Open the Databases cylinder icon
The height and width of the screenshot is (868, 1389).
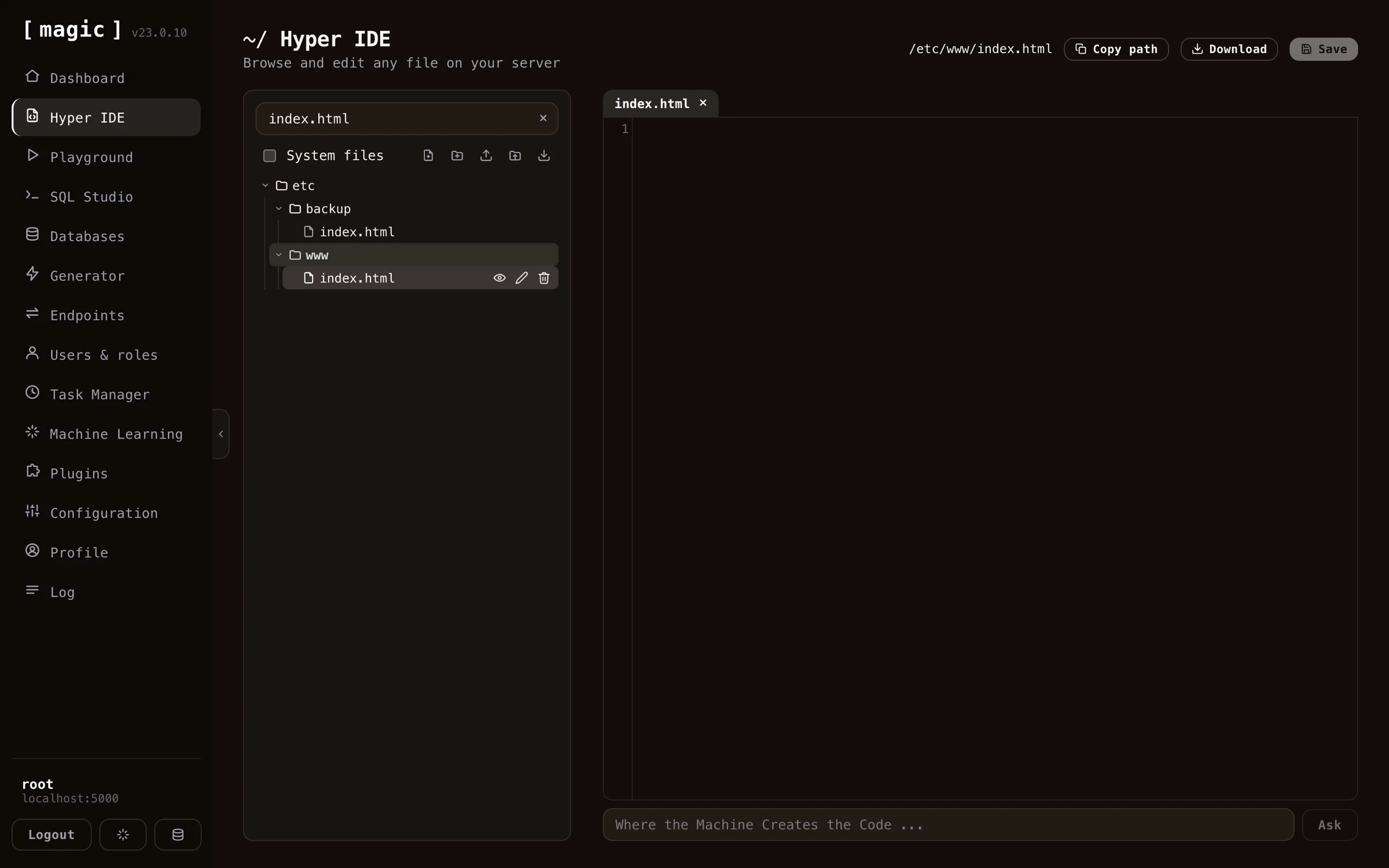click(x=32, y=234)
